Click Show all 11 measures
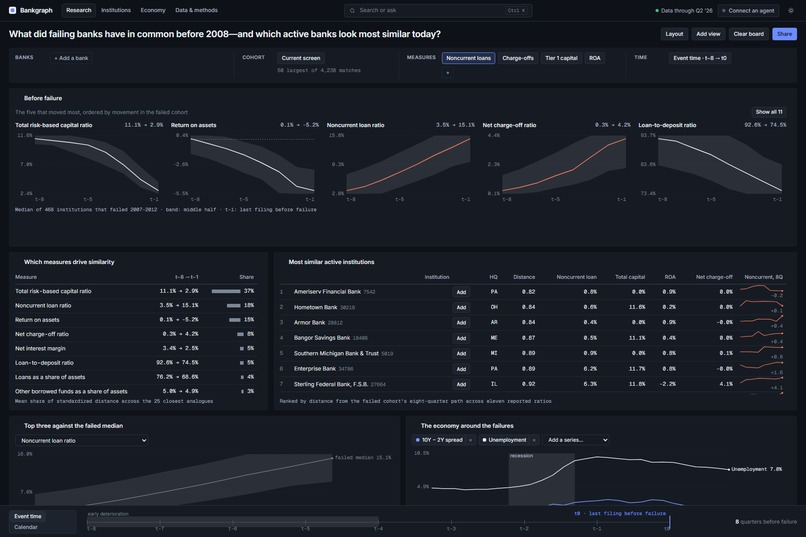The width and height of the screenshot is (806, 537). (769, 112)
